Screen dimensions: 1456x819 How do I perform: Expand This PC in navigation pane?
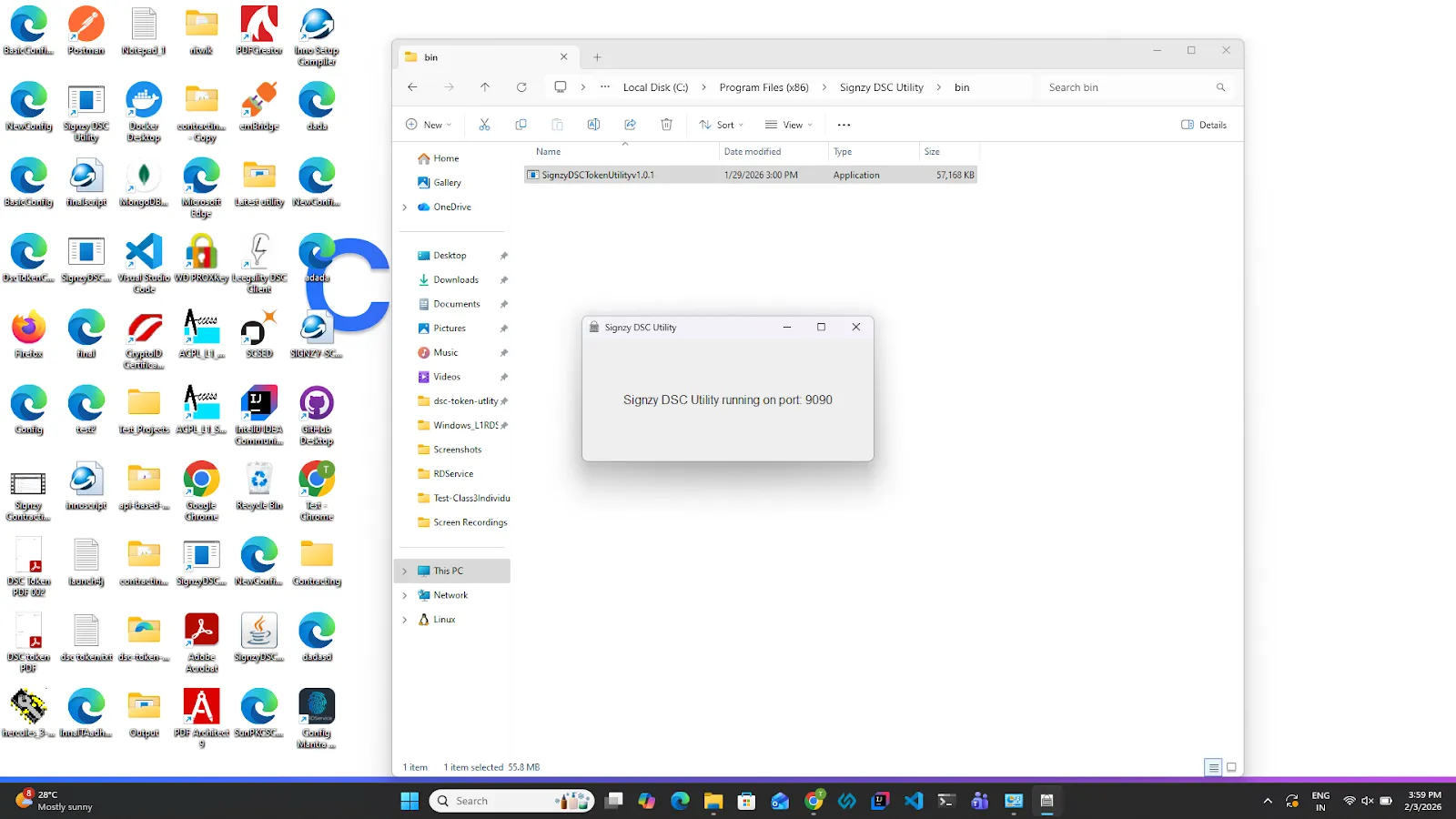click(x=405, y=571)
